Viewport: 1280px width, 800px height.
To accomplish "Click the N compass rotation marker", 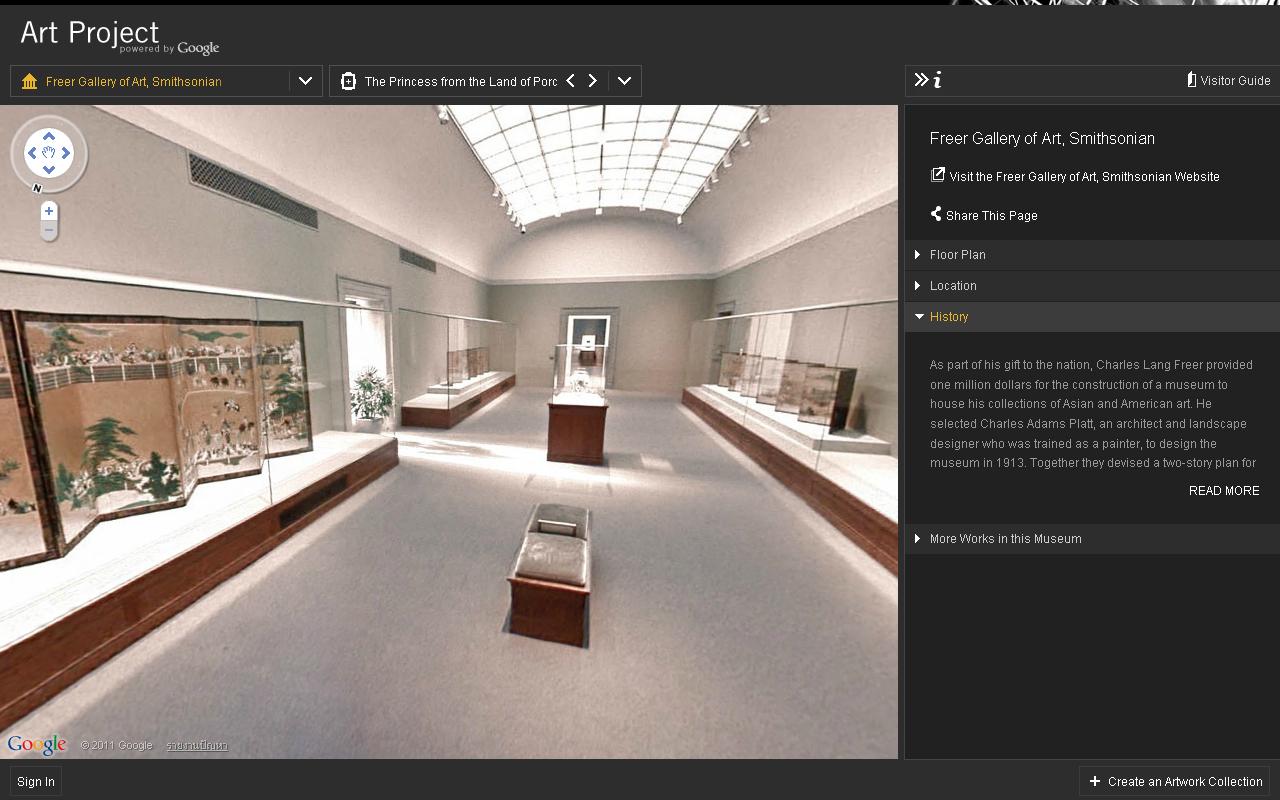I will coord(37,188).
